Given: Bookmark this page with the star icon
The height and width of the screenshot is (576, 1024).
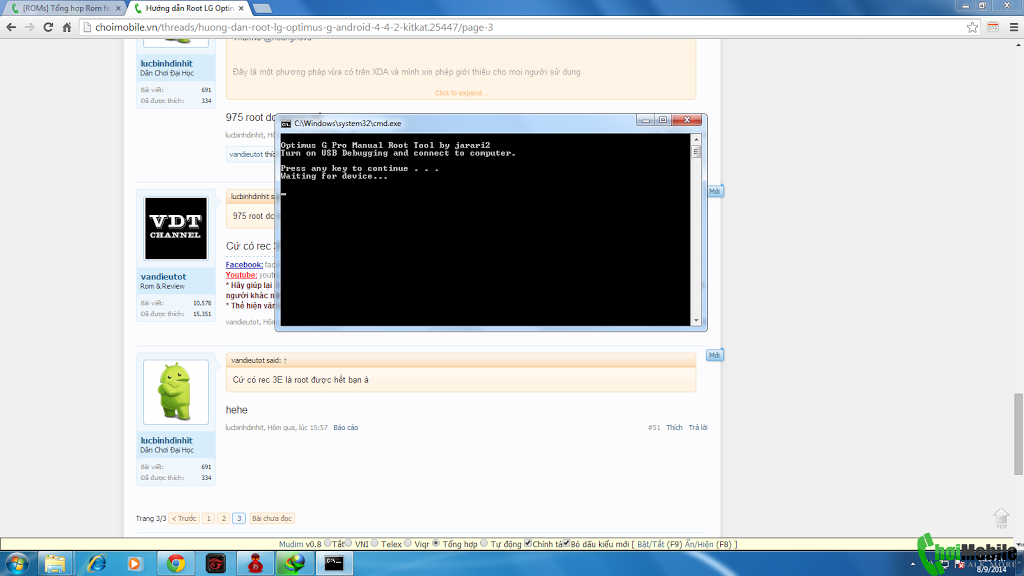Looking at the screenshot, I should pyautogui.click(x=972, y=27).
